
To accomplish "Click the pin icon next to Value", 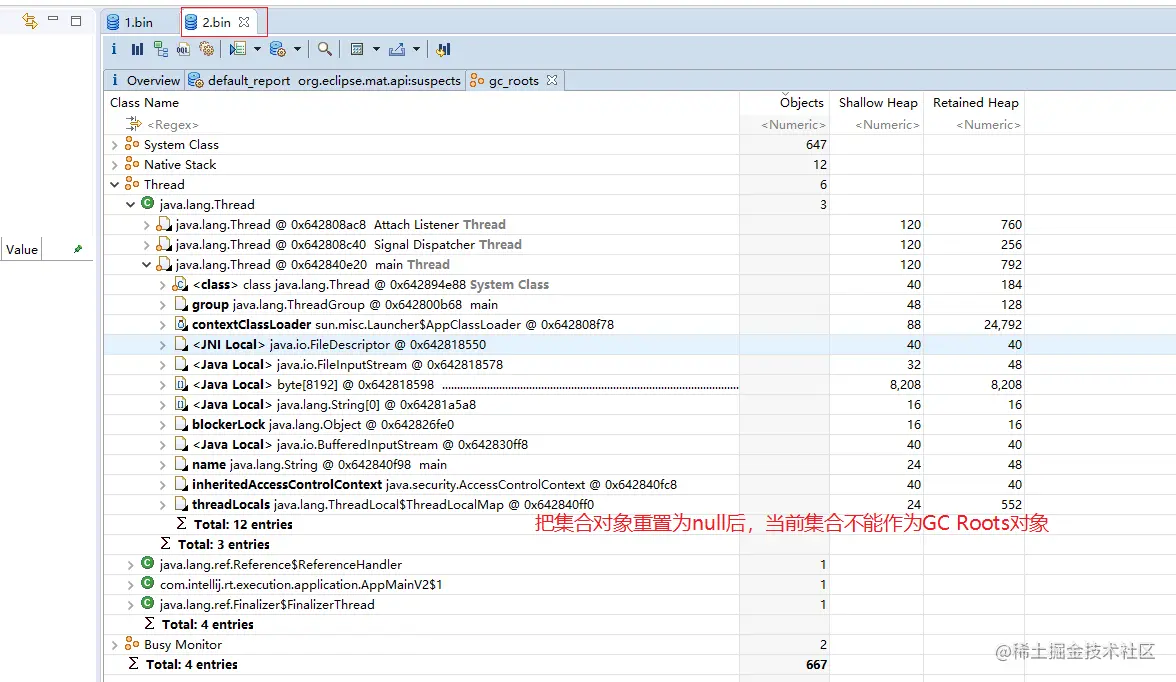I will (78, 249).
